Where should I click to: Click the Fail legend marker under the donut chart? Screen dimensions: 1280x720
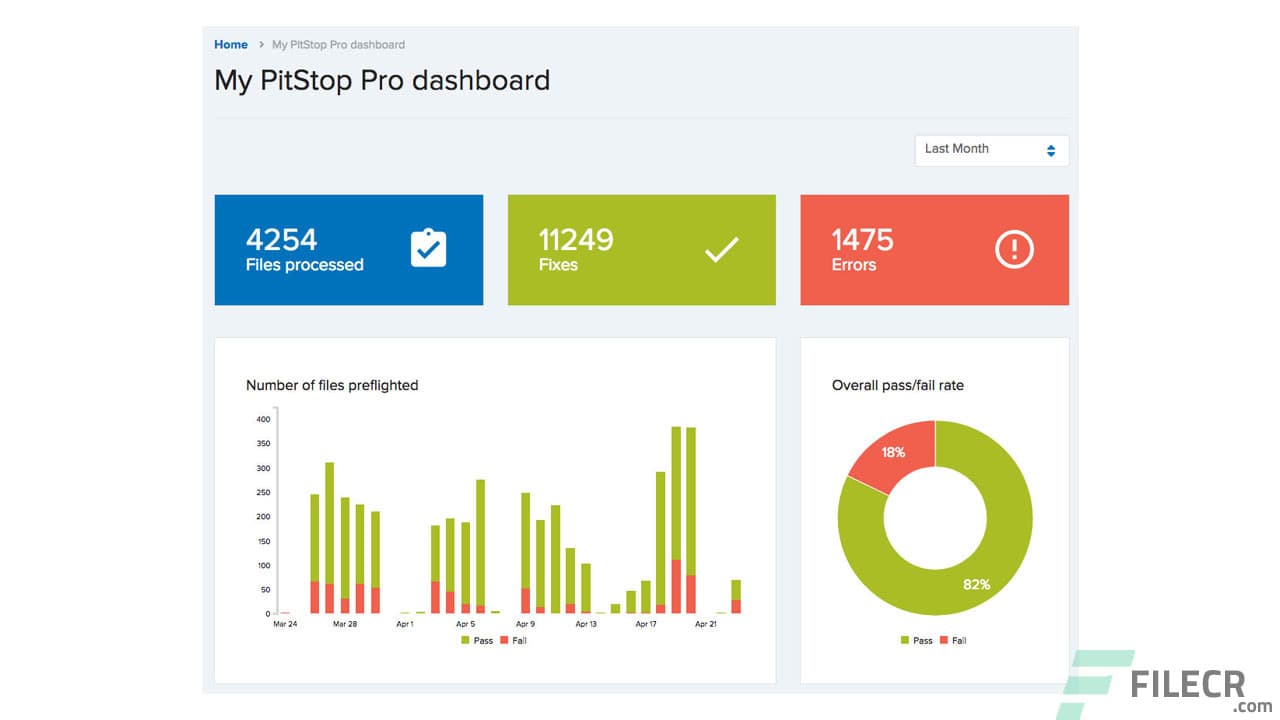(944, 640)
